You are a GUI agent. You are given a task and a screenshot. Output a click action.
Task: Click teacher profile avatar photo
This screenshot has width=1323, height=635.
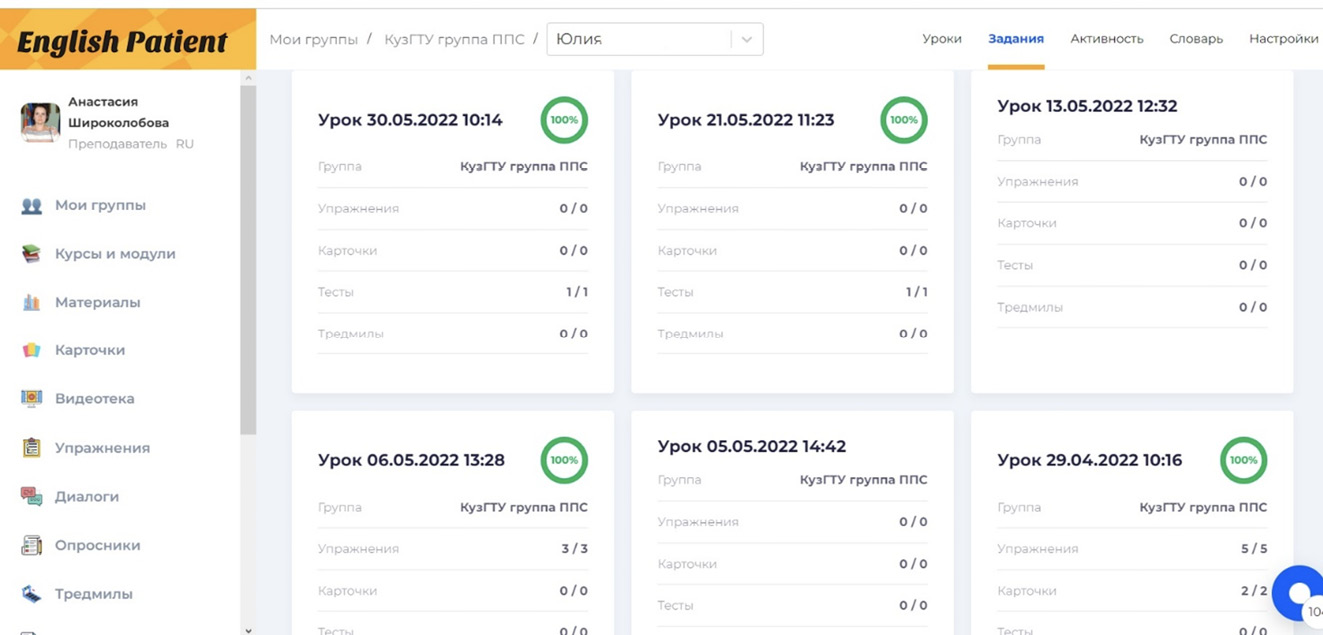click(x=40, y=122)
